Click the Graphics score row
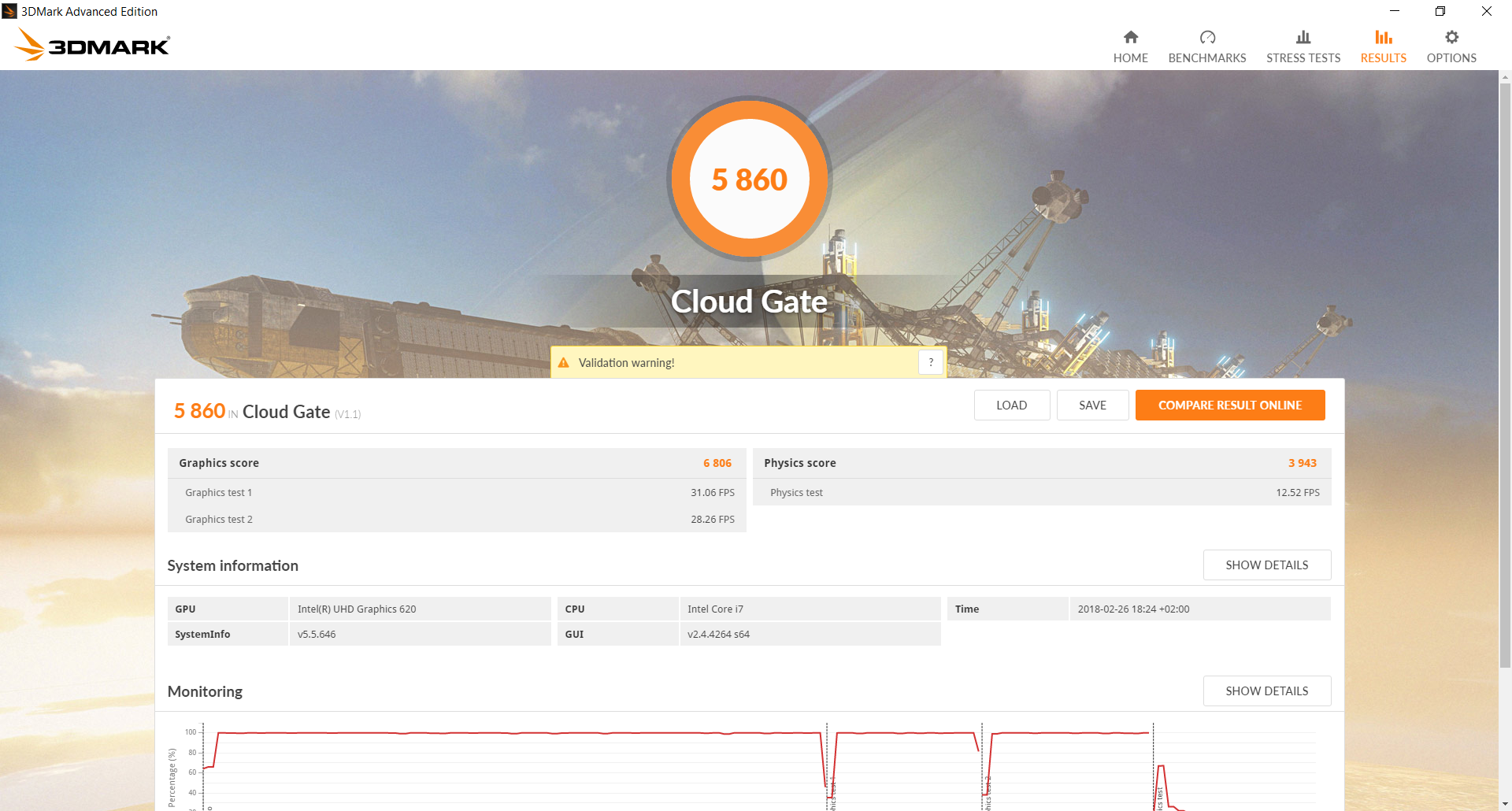 (457, 463)
